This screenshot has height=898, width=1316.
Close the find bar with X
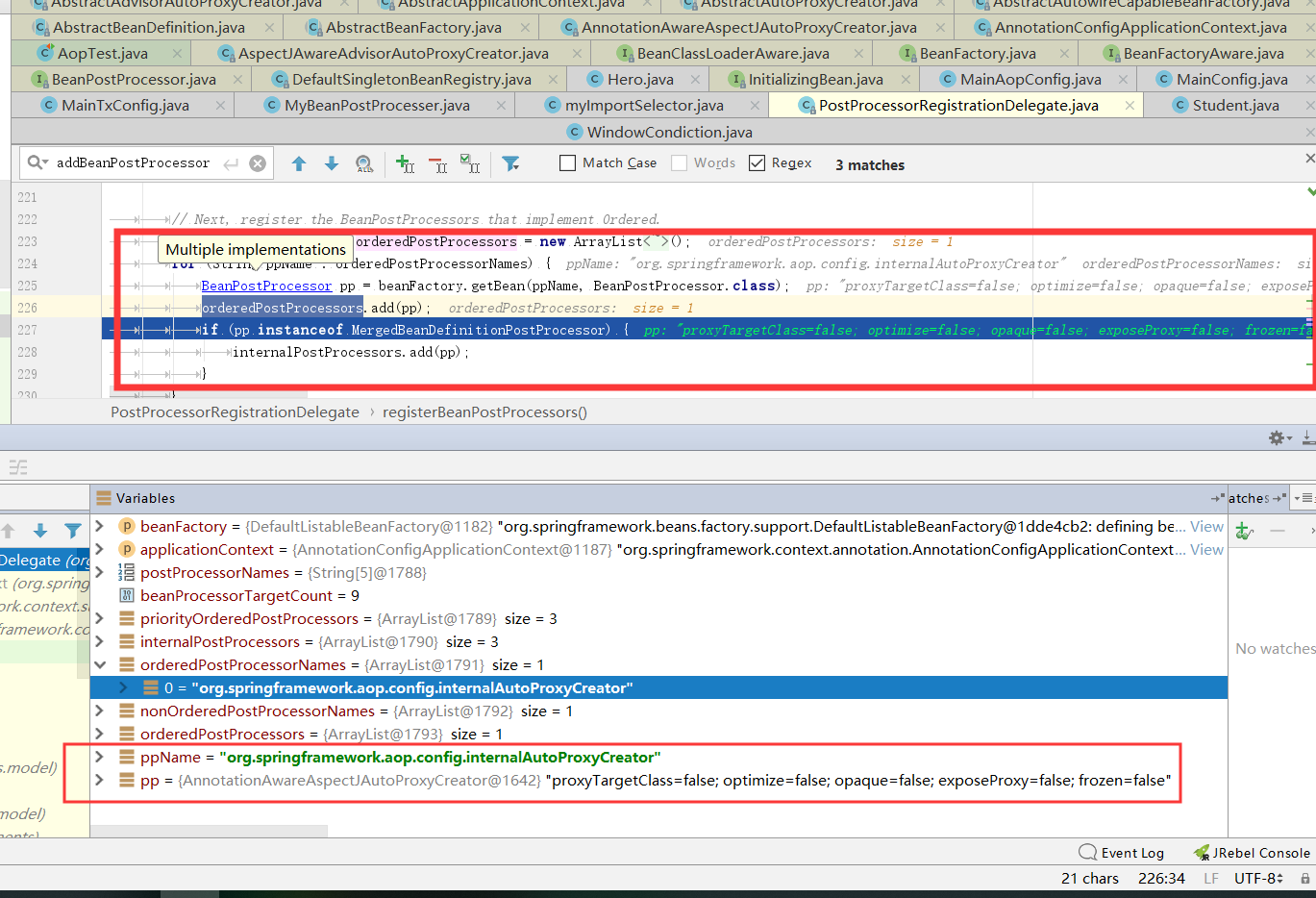click(x=1309, y=158)
